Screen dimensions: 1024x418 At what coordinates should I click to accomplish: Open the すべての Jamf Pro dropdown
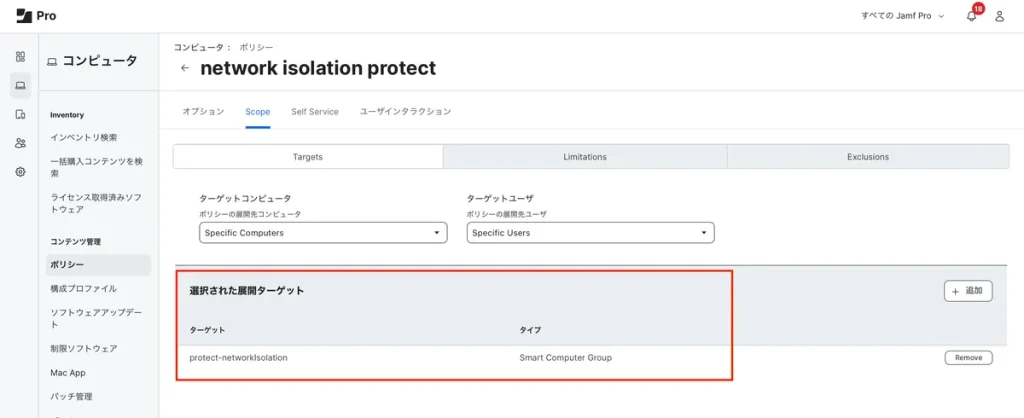click(x=902, y=16)
